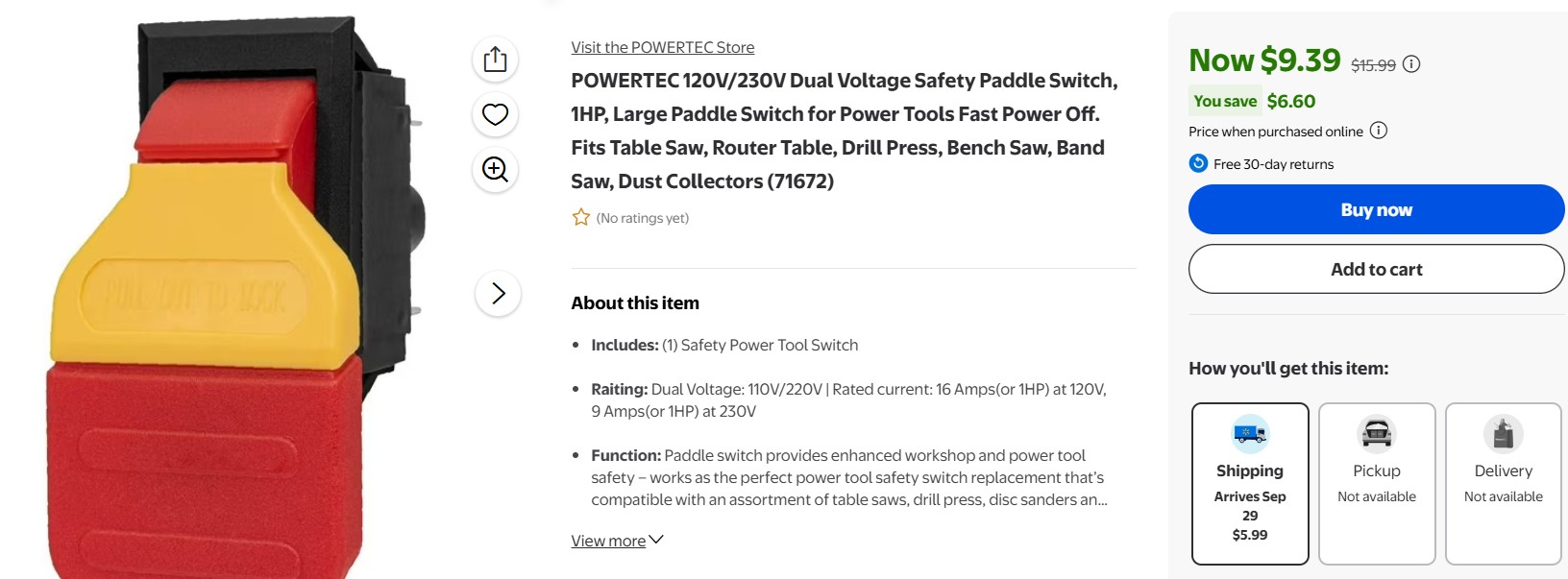
Task: Click the Buy now button
Action: point(1376,209)
